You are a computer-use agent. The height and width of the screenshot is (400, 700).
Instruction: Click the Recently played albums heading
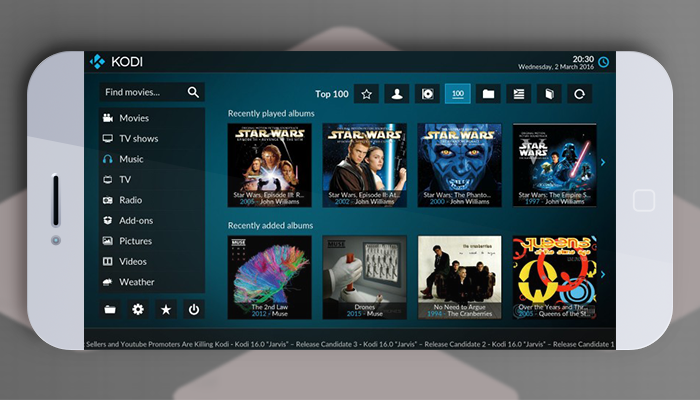point(271,113)
